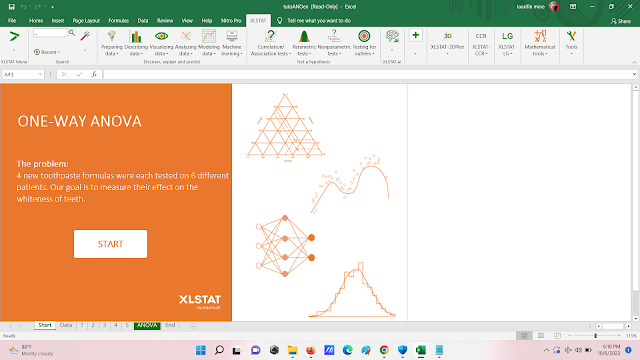
Task: Click the Insert Function fx icon
Action: [94, 74]
